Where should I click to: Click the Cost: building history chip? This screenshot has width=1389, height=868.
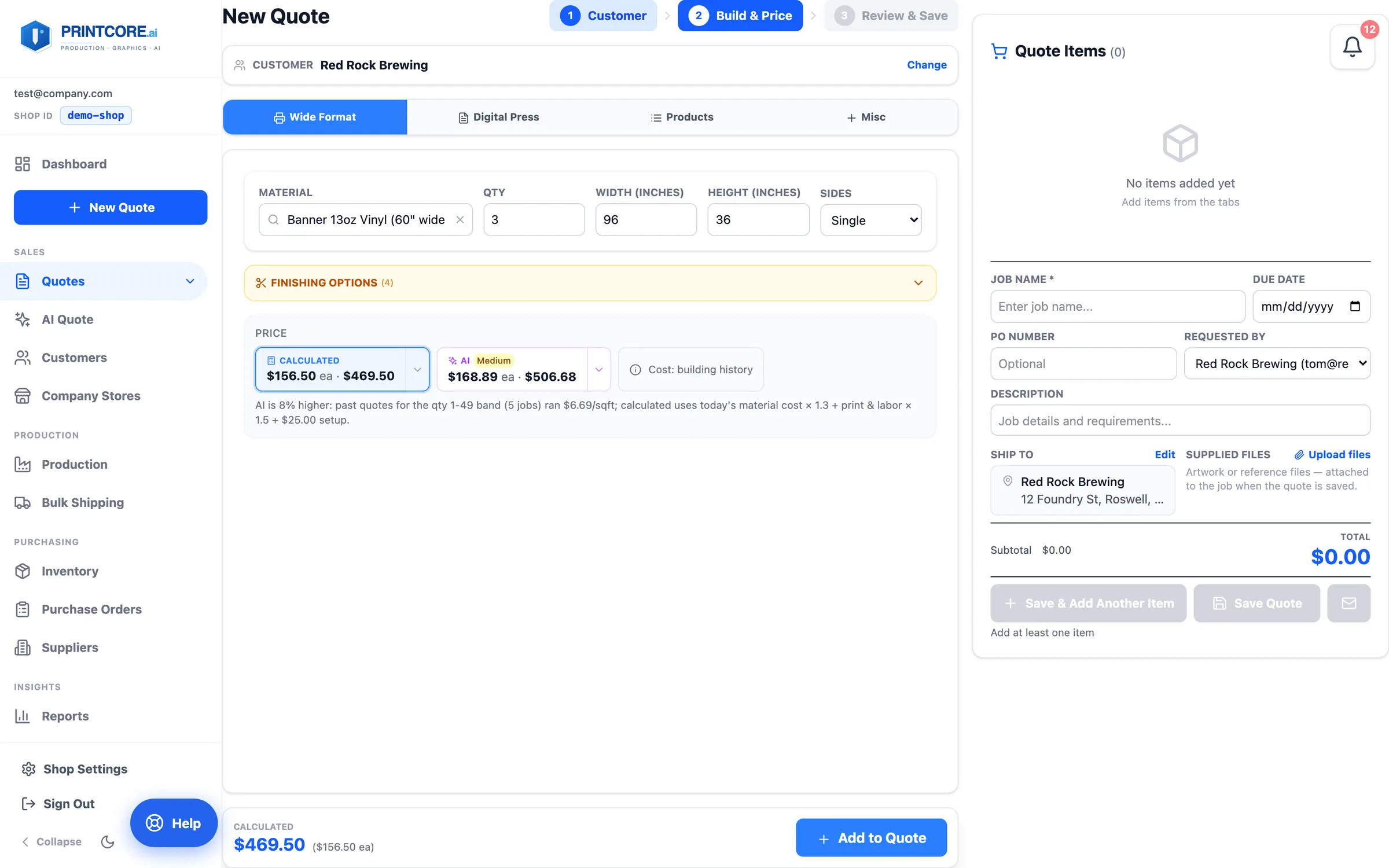tap(691, 369)
